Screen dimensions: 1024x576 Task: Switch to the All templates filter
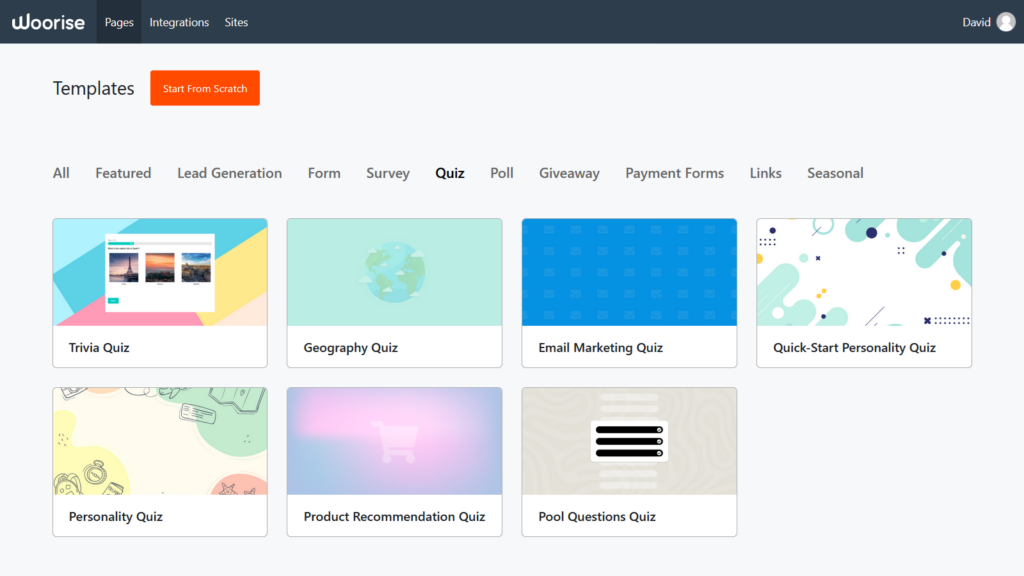[61, 172]
